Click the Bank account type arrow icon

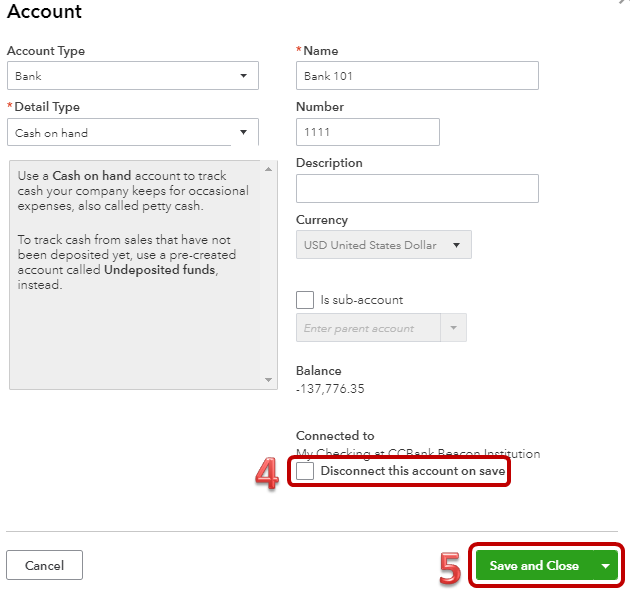(244, 76)
